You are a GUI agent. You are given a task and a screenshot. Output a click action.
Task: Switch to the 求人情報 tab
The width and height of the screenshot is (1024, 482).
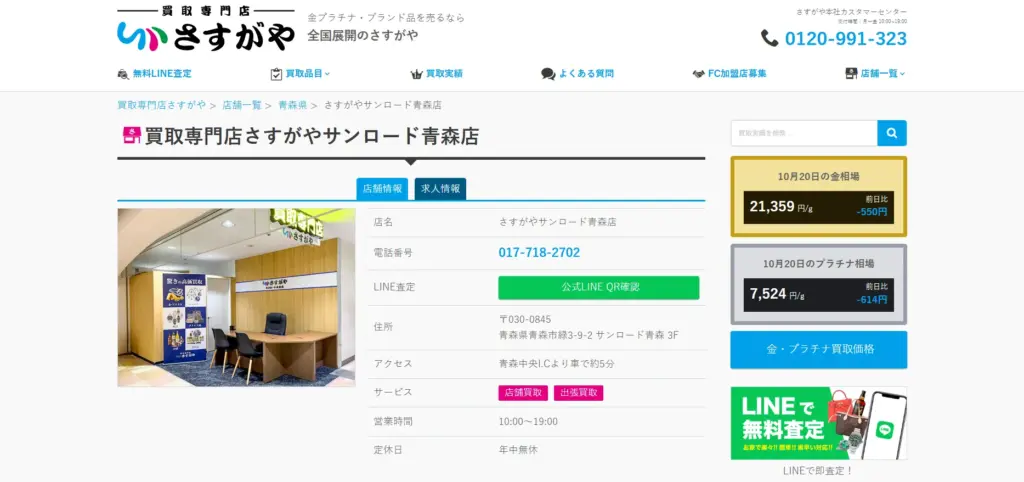tap(440, 189)
